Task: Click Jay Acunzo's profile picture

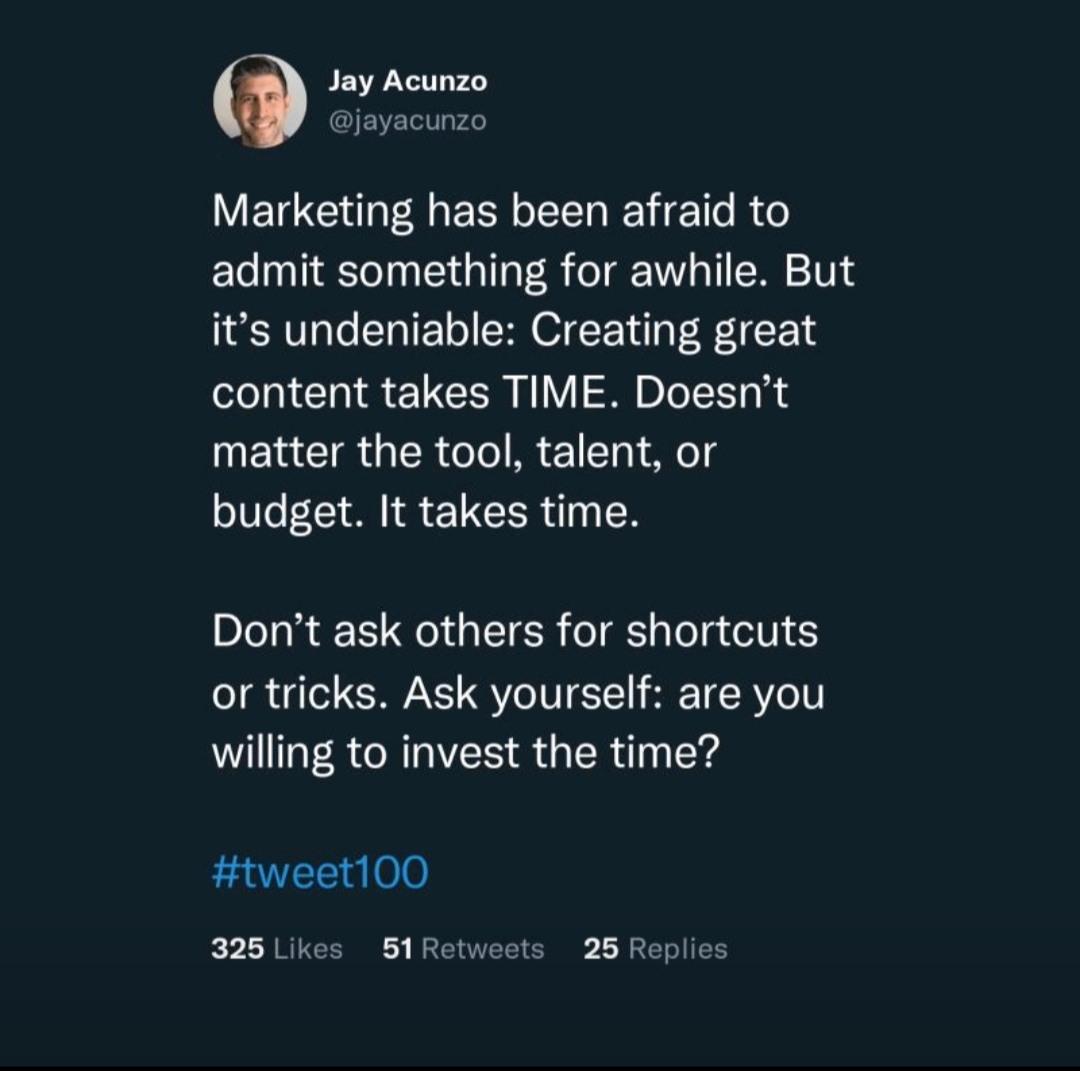Action: coord(260,102)
